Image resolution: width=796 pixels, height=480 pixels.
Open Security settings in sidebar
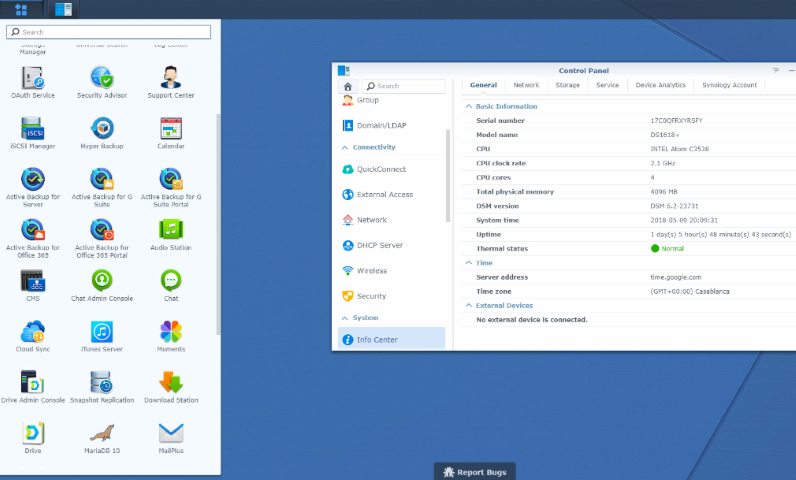[391, 296]
